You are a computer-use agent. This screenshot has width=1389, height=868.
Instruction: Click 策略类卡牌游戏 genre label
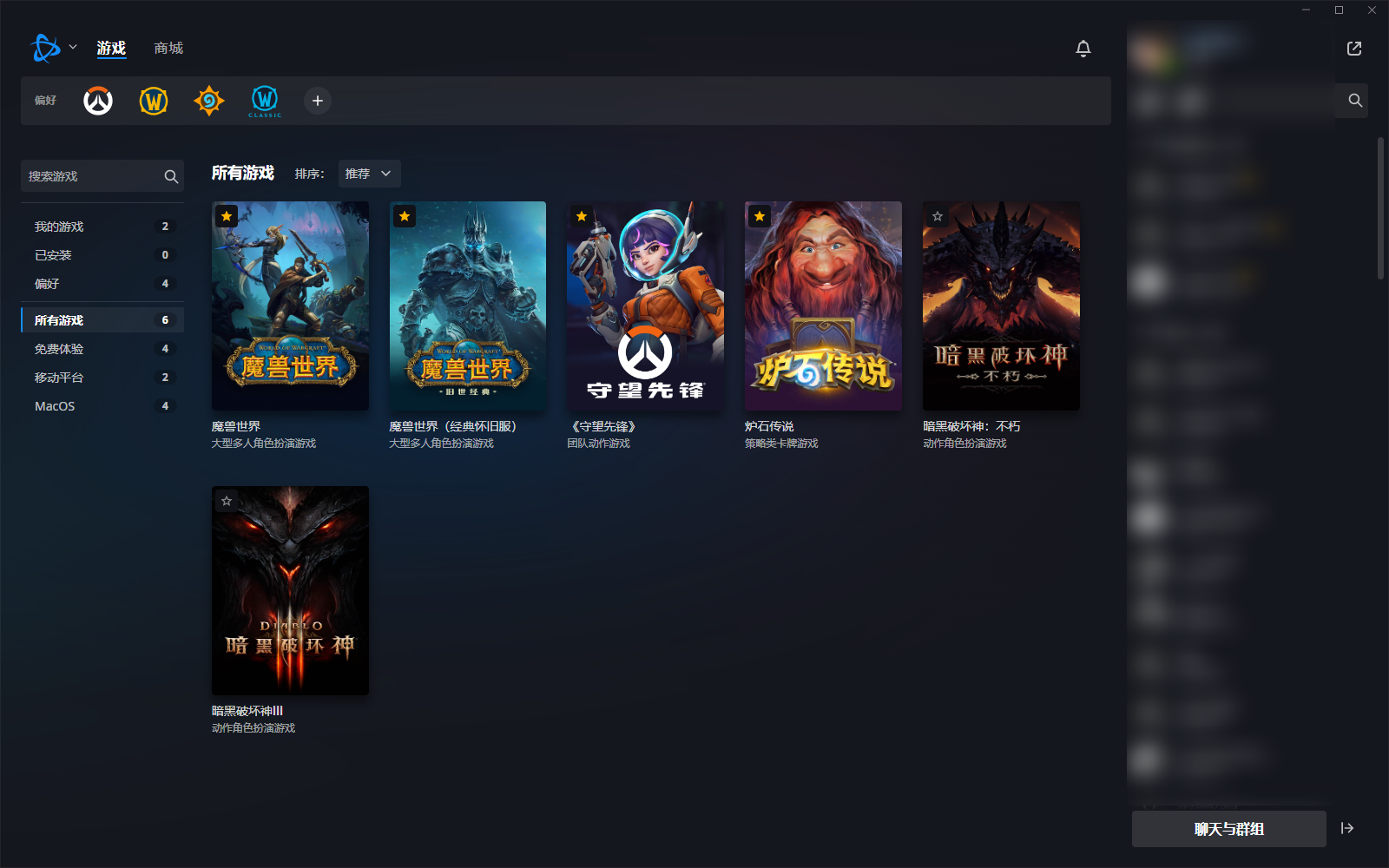[781, 444]
